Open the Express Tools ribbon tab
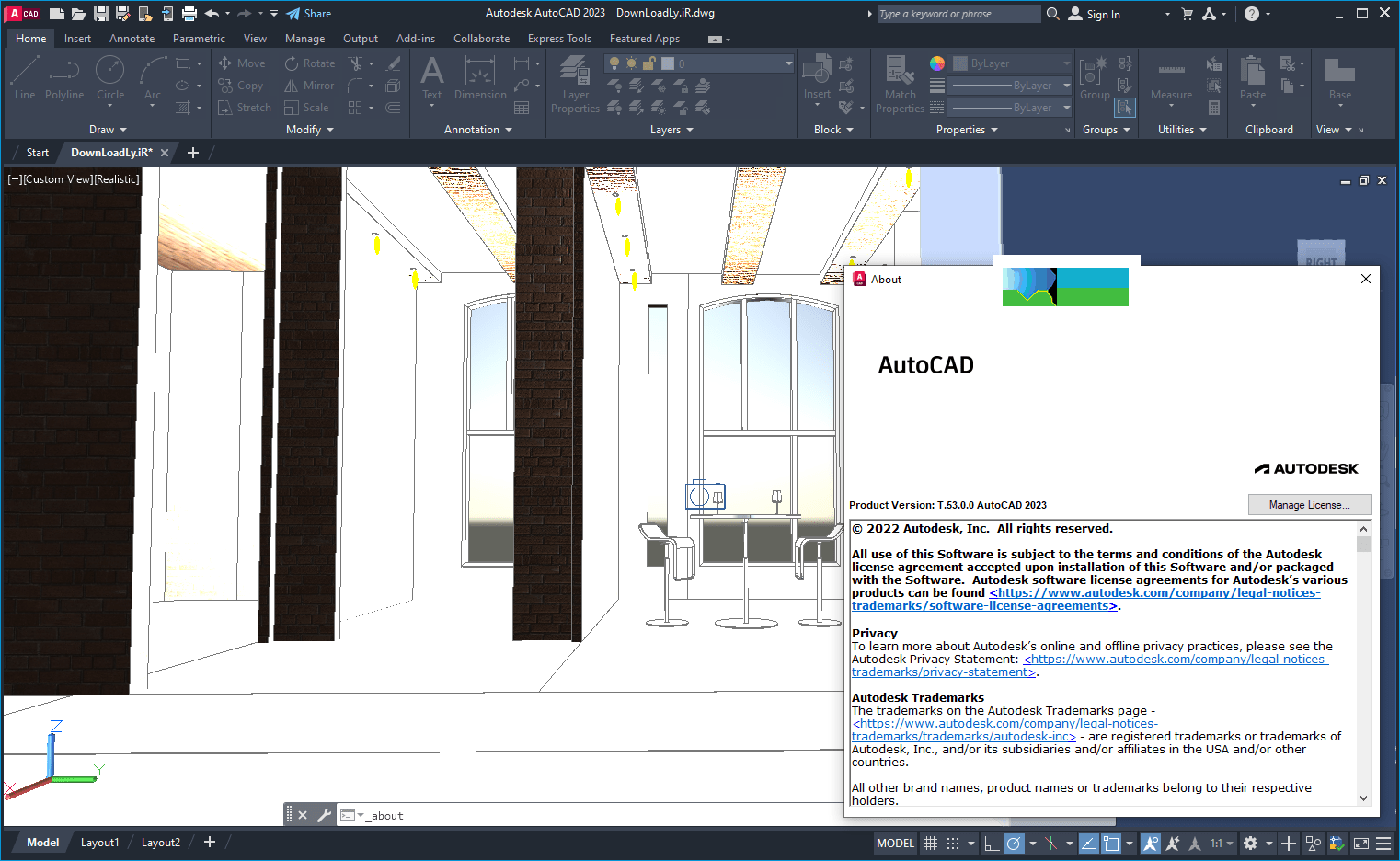 tap(559, 39)
